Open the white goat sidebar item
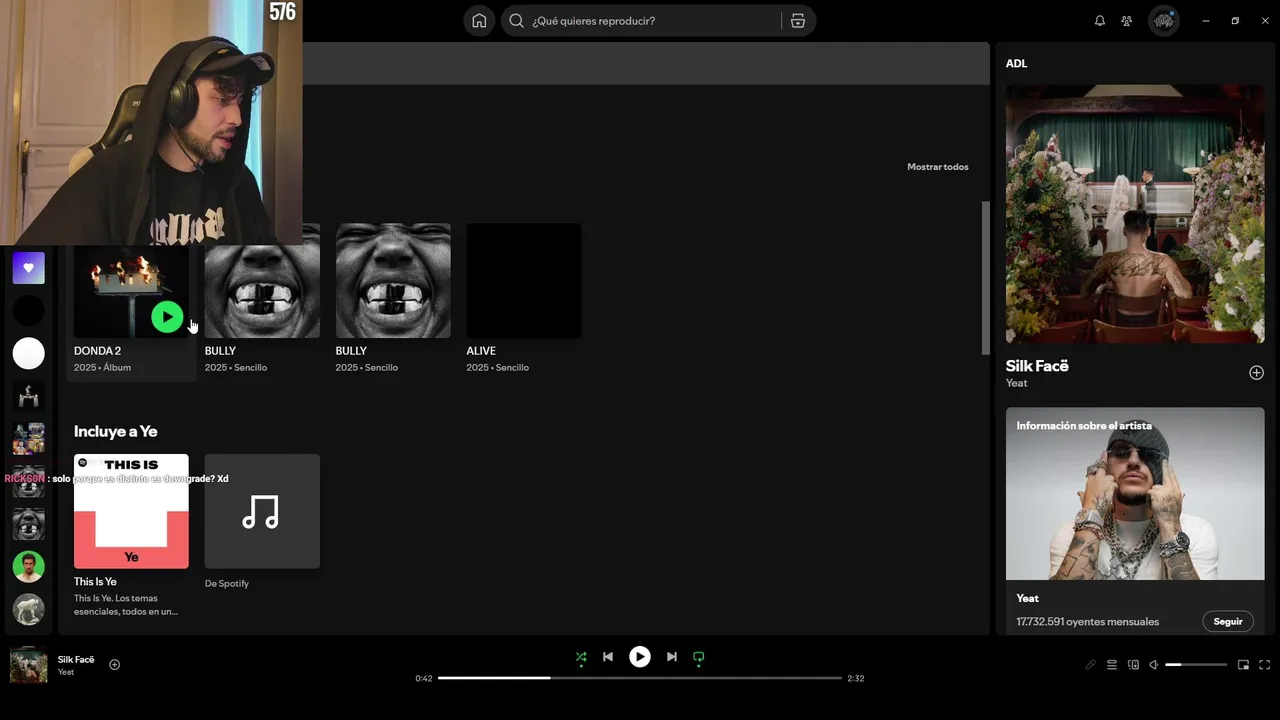Screen dimensions: 1280x720 click(29, 609)
